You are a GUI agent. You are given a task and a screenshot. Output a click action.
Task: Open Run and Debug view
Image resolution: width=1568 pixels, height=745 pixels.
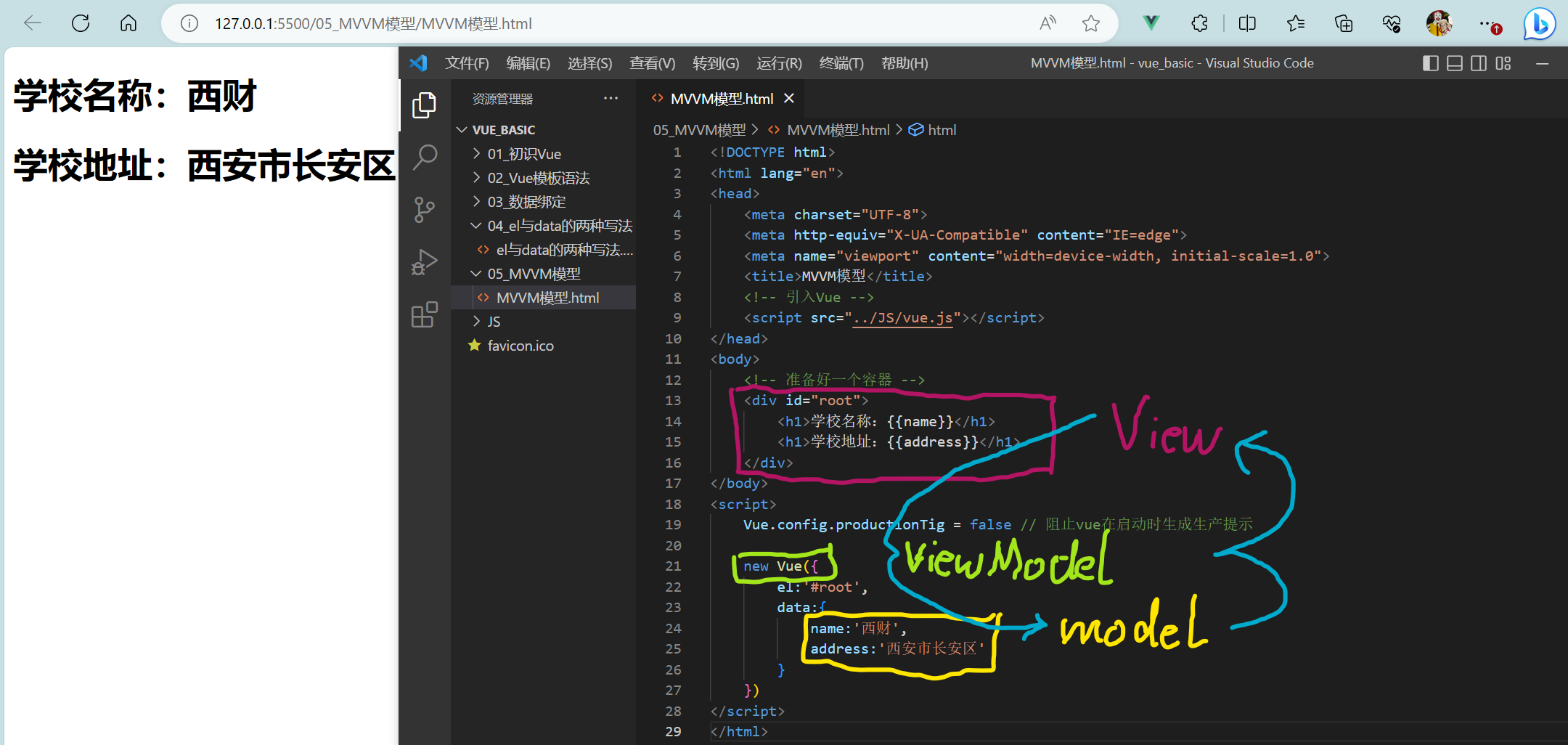click(425, 262)
